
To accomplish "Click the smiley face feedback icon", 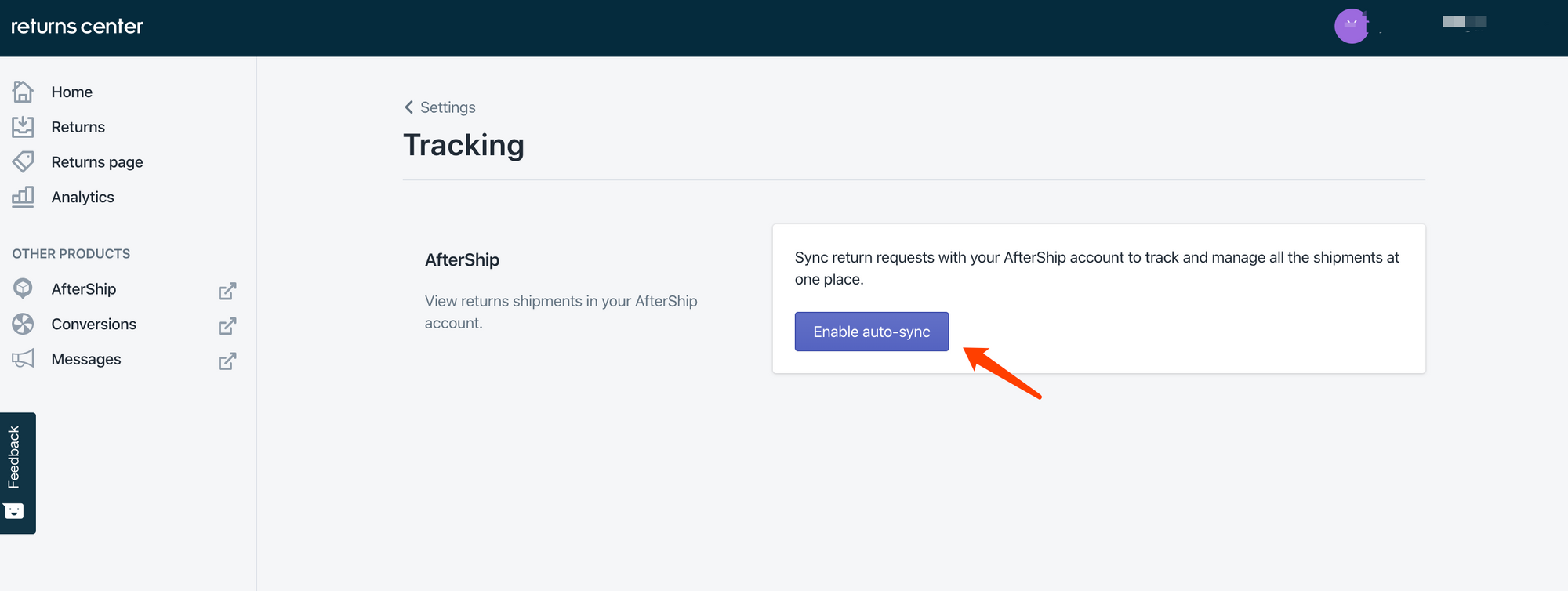I will (14, 511).
